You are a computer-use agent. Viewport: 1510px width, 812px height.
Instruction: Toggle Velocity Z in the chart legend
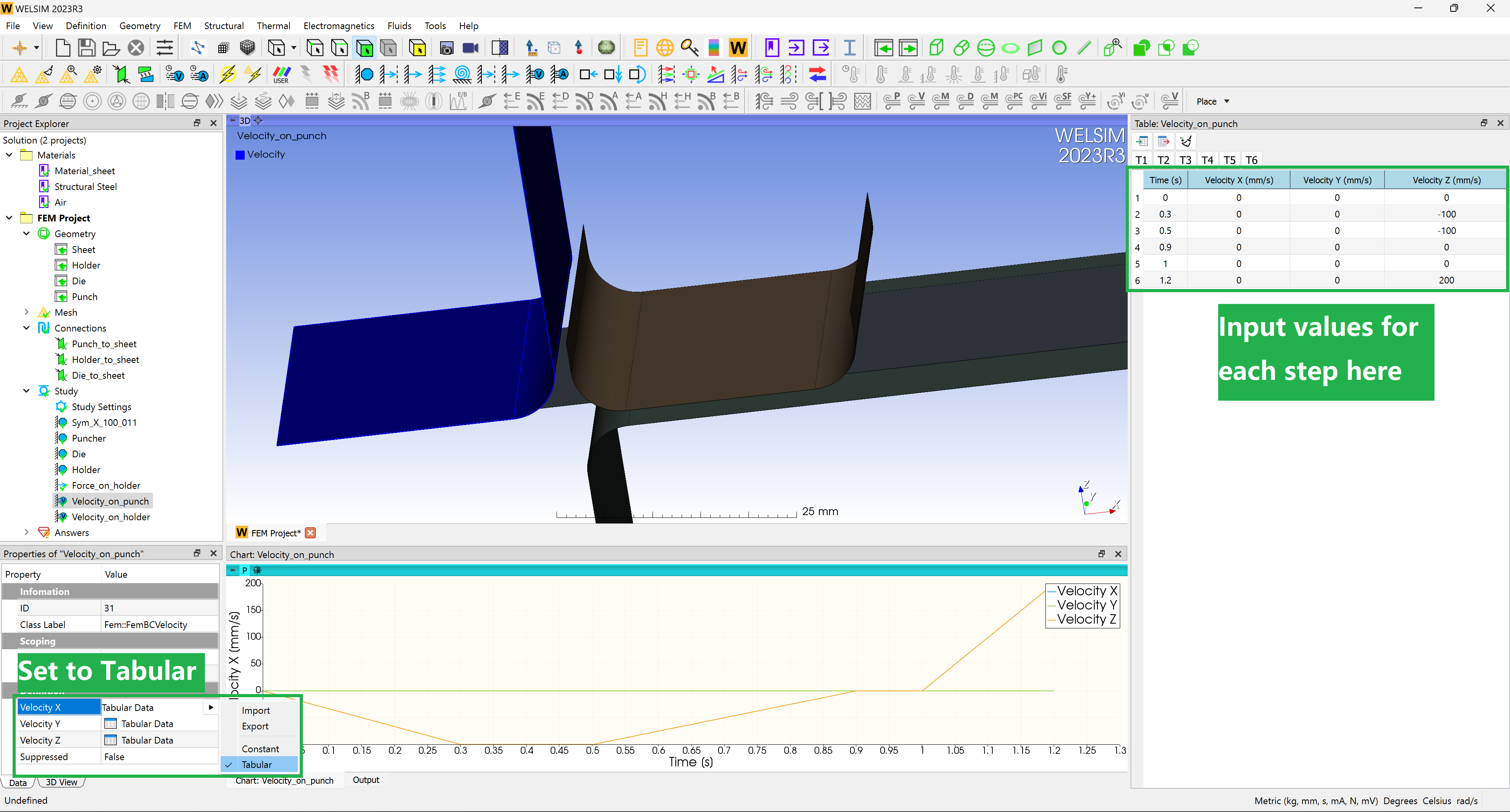coord(1082,620)
